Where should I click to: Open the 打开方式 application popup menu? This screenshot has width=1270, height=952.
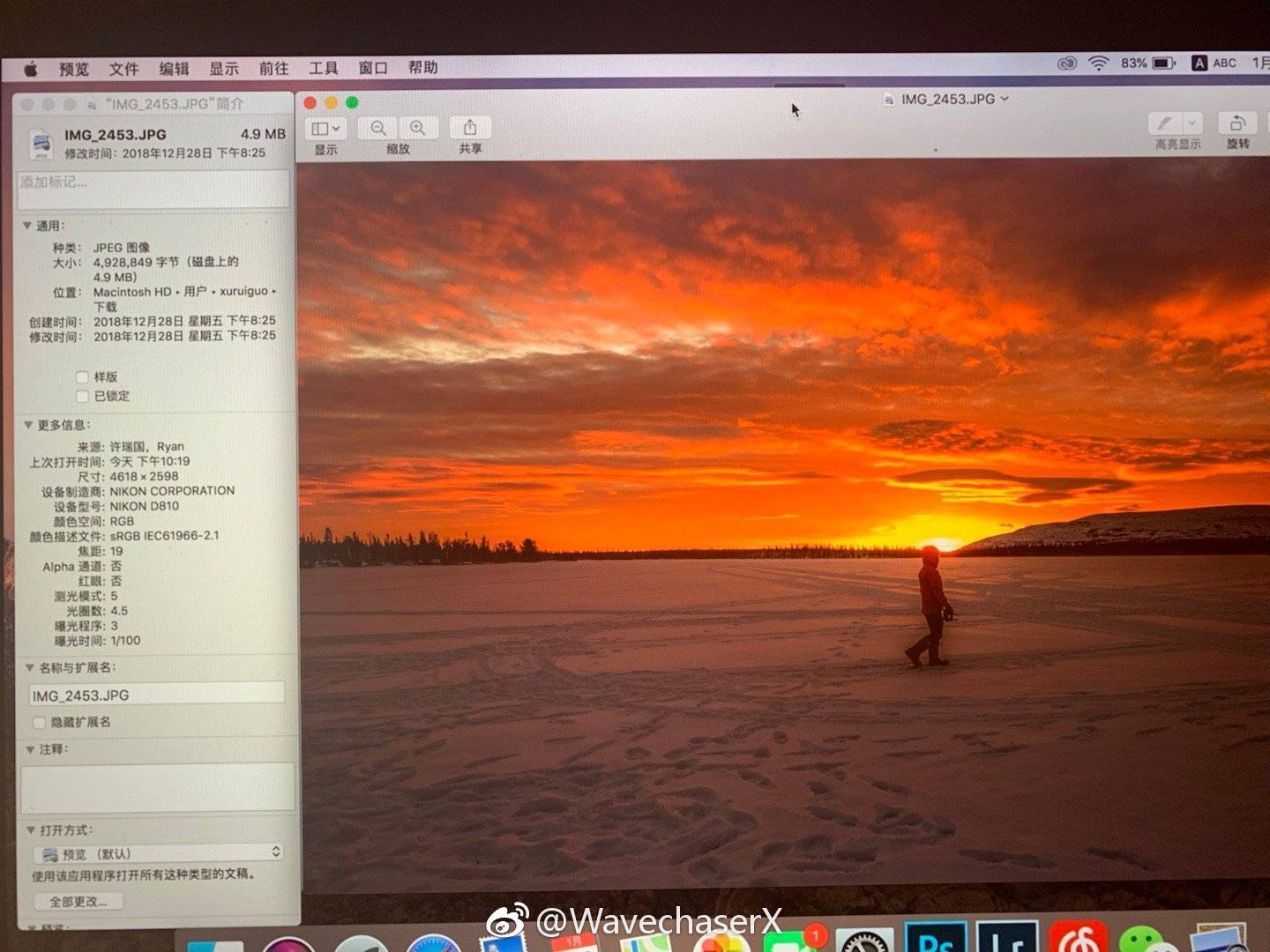pyautogui.click(x=159, y=853)
